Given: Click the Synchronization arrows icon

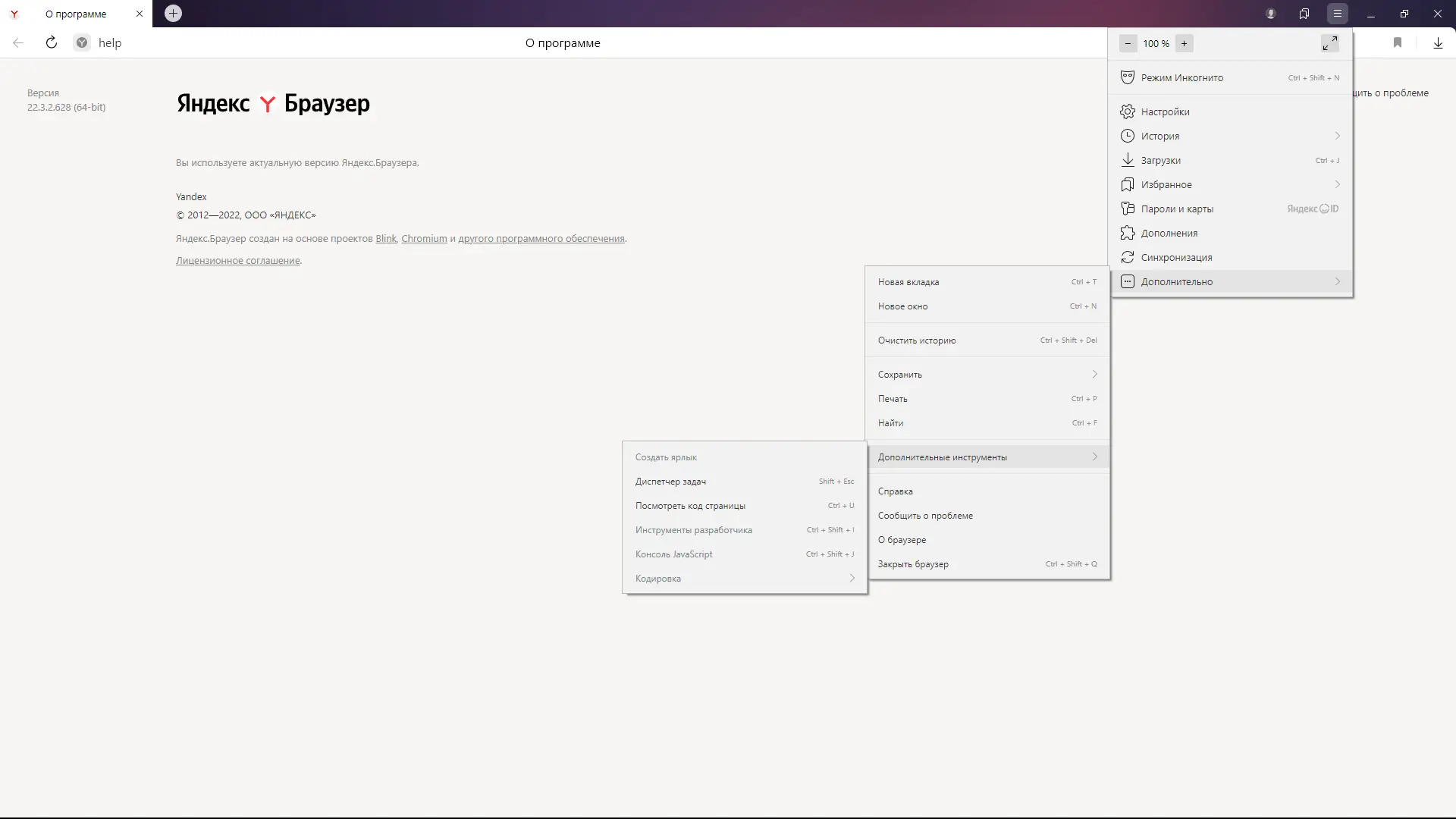Looking at the screenshot, I should pyautogui.click(x=1128, y=257).
